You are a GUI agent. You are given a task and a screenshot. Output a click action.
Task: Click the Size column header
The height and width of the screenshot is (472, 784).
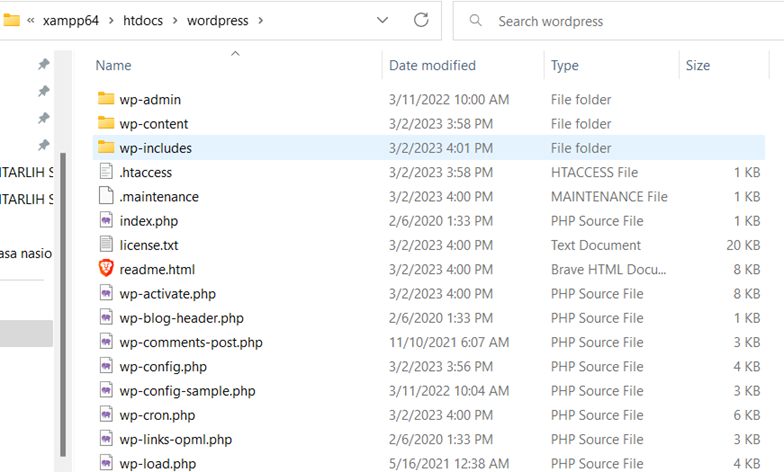[697, 66]
